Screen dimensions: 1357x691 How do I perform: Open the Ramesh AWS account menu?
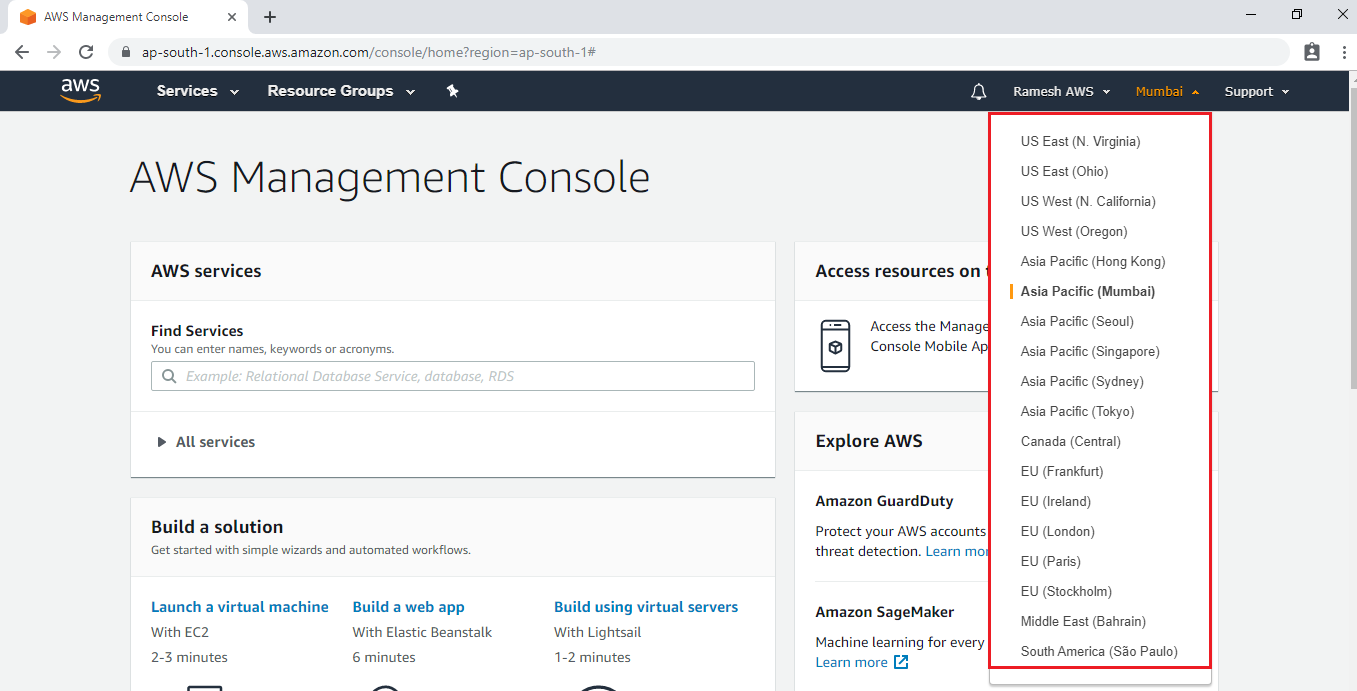tap(1062, 92)
